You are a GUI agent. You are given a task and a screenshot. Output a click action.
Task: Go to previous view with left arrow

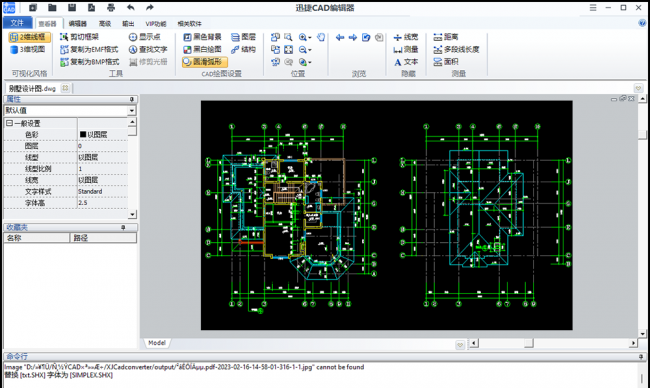click(x=340, y=37)
